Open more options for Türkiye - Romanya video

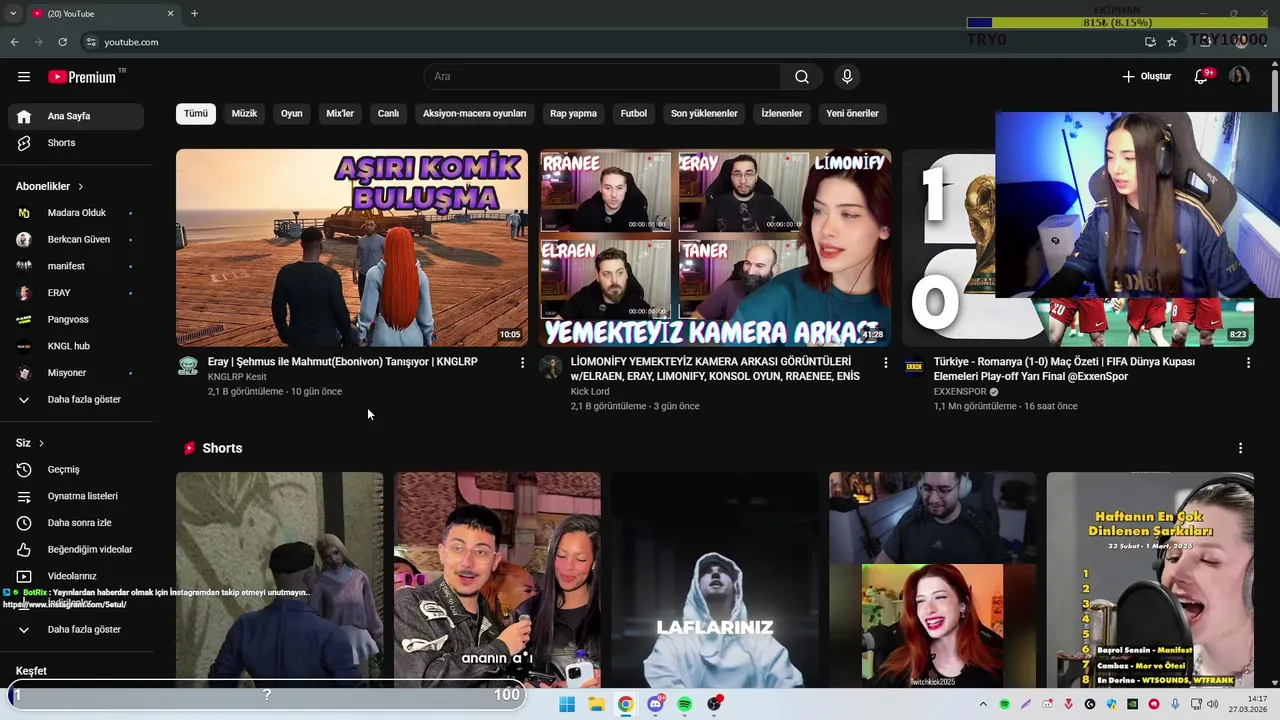tap(1248, 363)
